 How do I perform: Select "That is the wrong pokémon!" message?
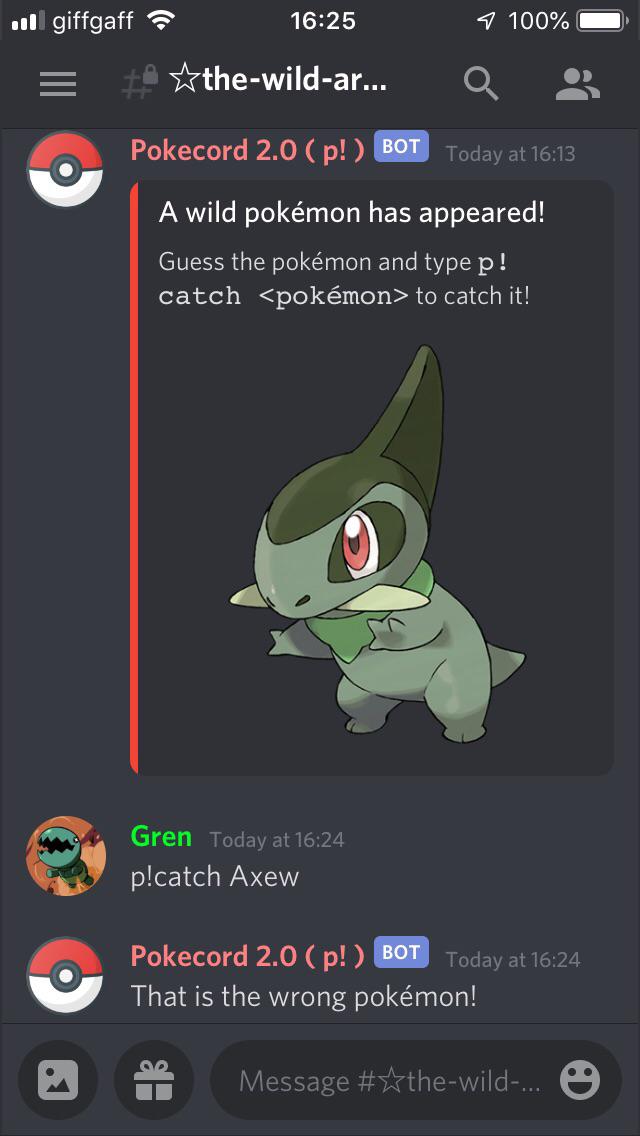pos(304,997)
